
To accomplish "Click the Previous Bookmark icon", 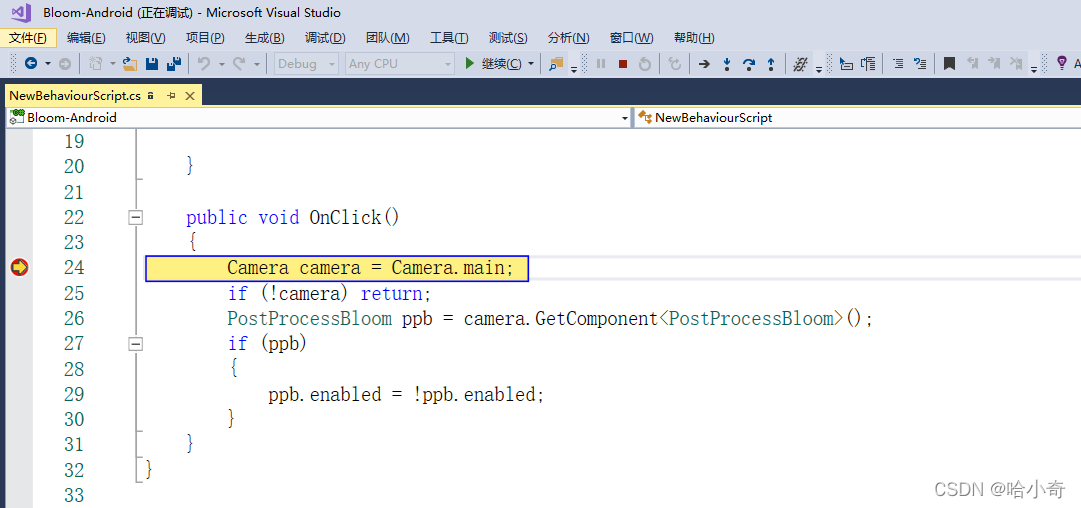I will [x=972, y=63].
